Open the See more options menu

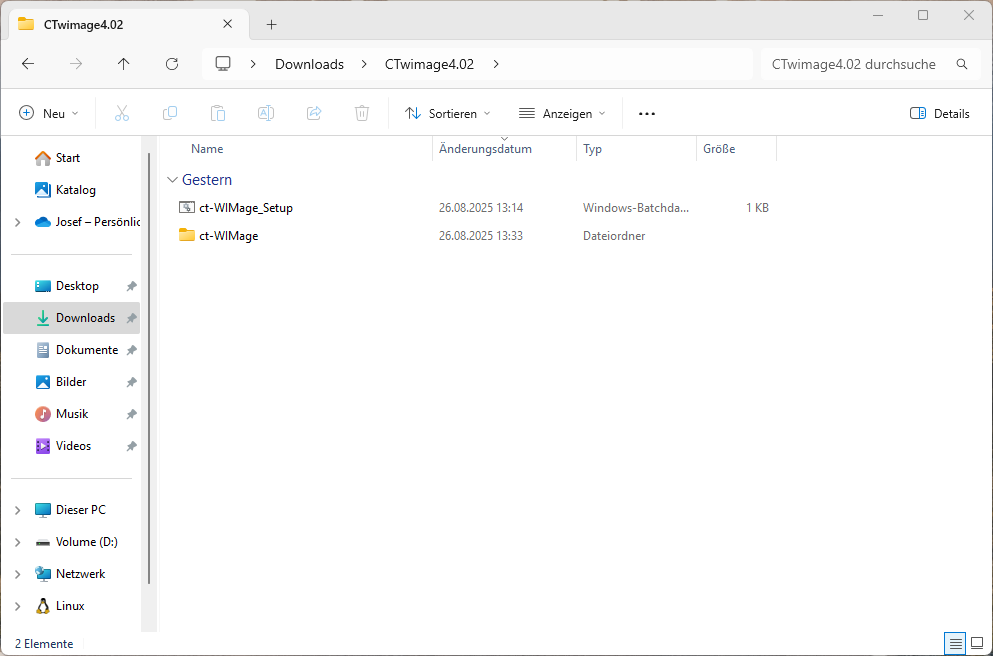pos(647,114)
